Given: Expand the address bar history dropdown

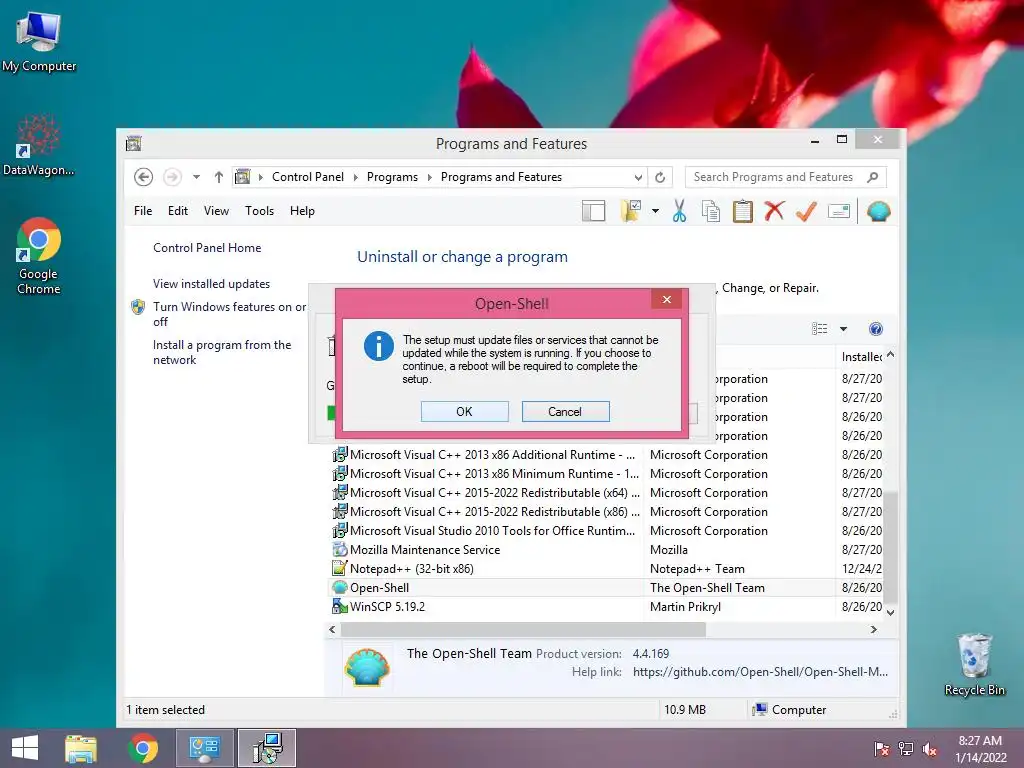Looking at the screenshot, I should [x=638, y=177].
